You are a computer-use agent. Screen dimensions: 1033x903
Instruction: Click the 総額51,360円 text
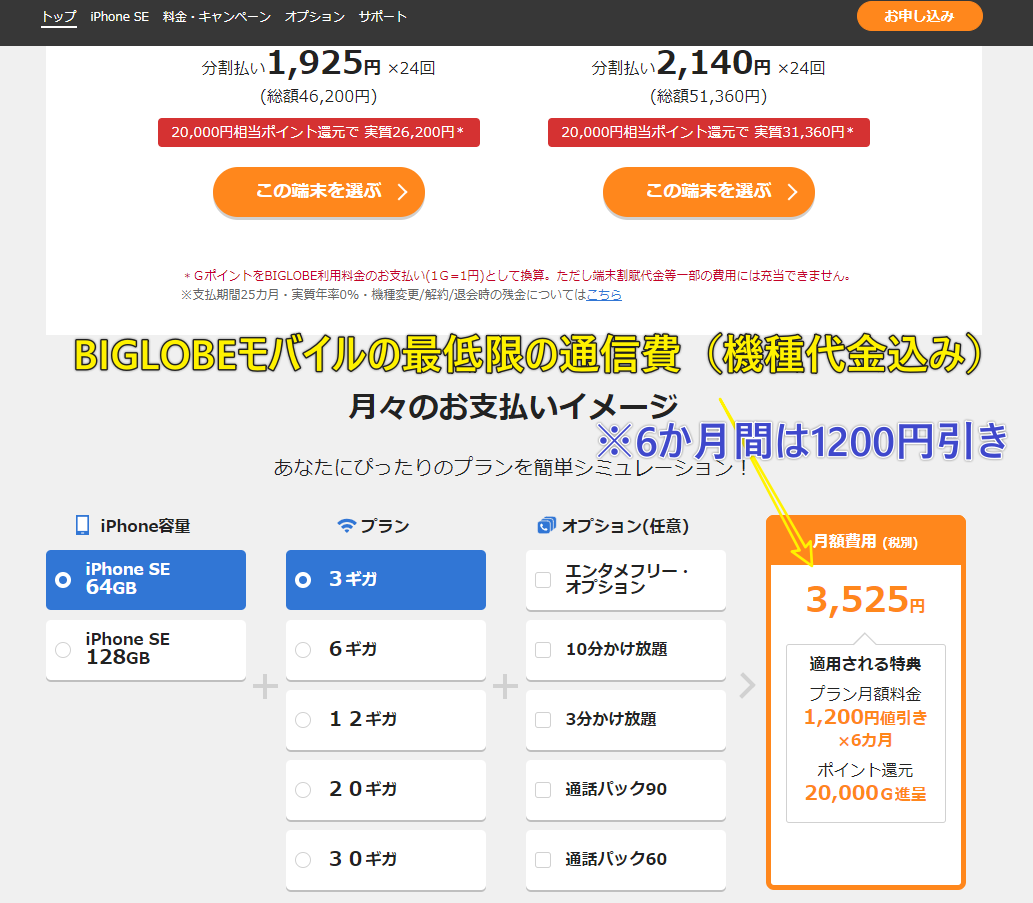[709, 96]
